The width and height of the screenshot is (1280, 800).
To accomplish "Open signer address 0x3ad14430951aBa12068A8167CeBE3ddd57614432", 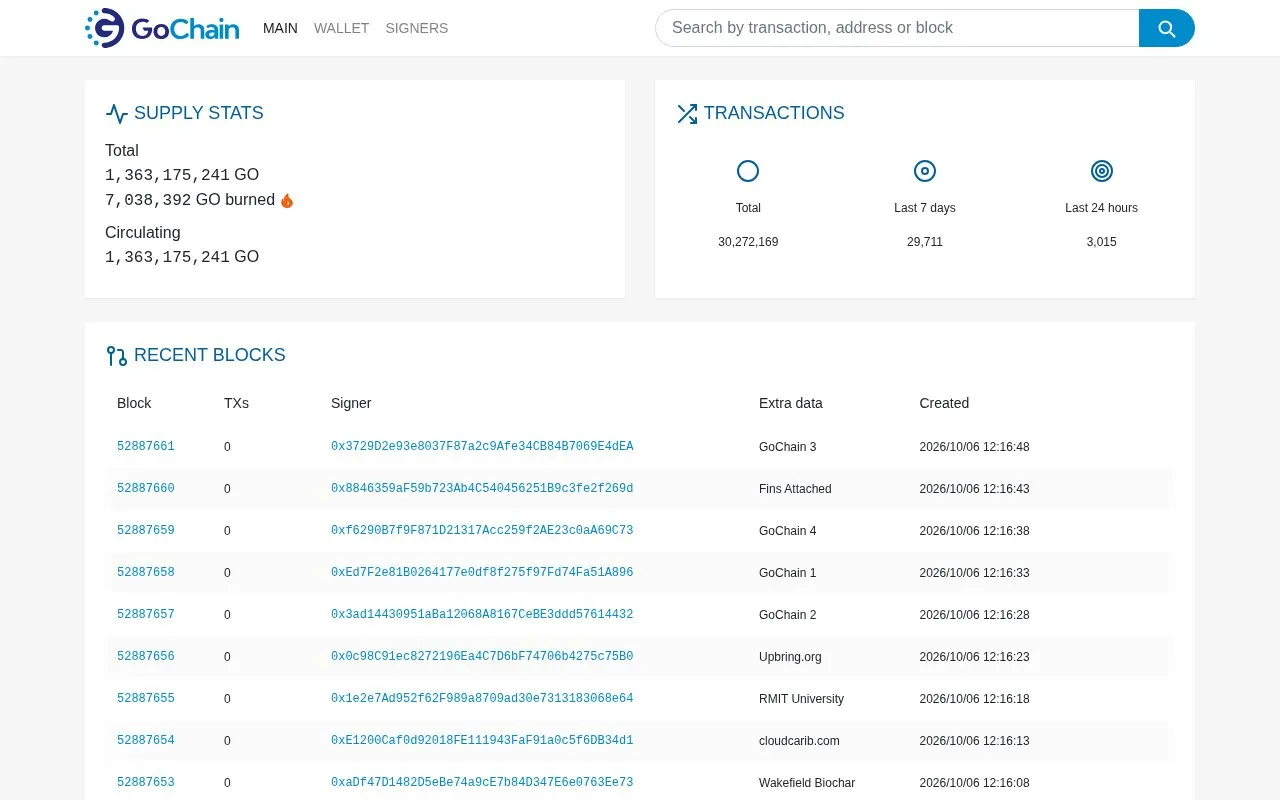I will point(482,615).
